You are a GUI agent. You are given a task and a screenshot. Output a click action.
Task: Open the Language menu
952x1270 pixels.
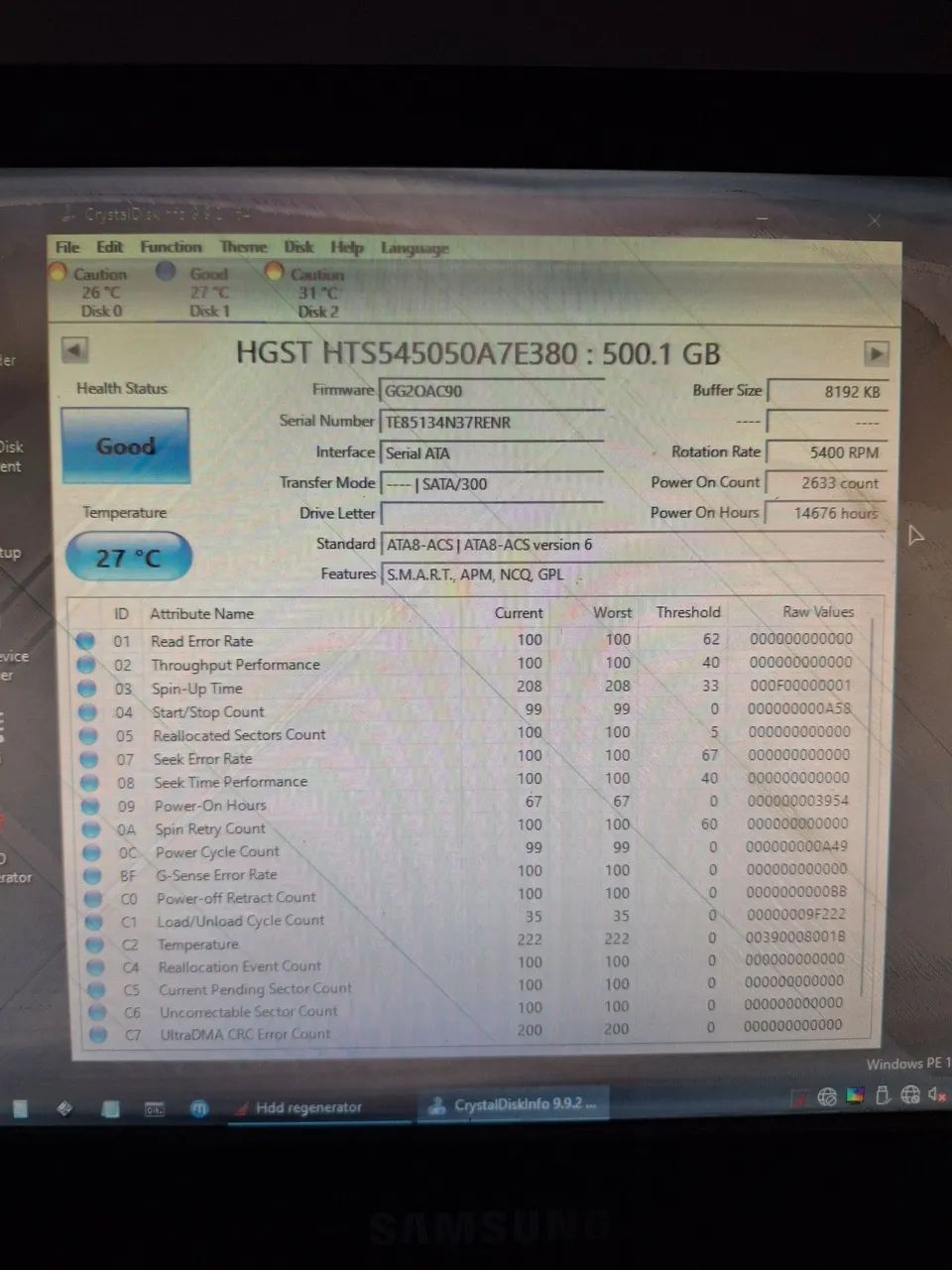(x=415, y=249)
